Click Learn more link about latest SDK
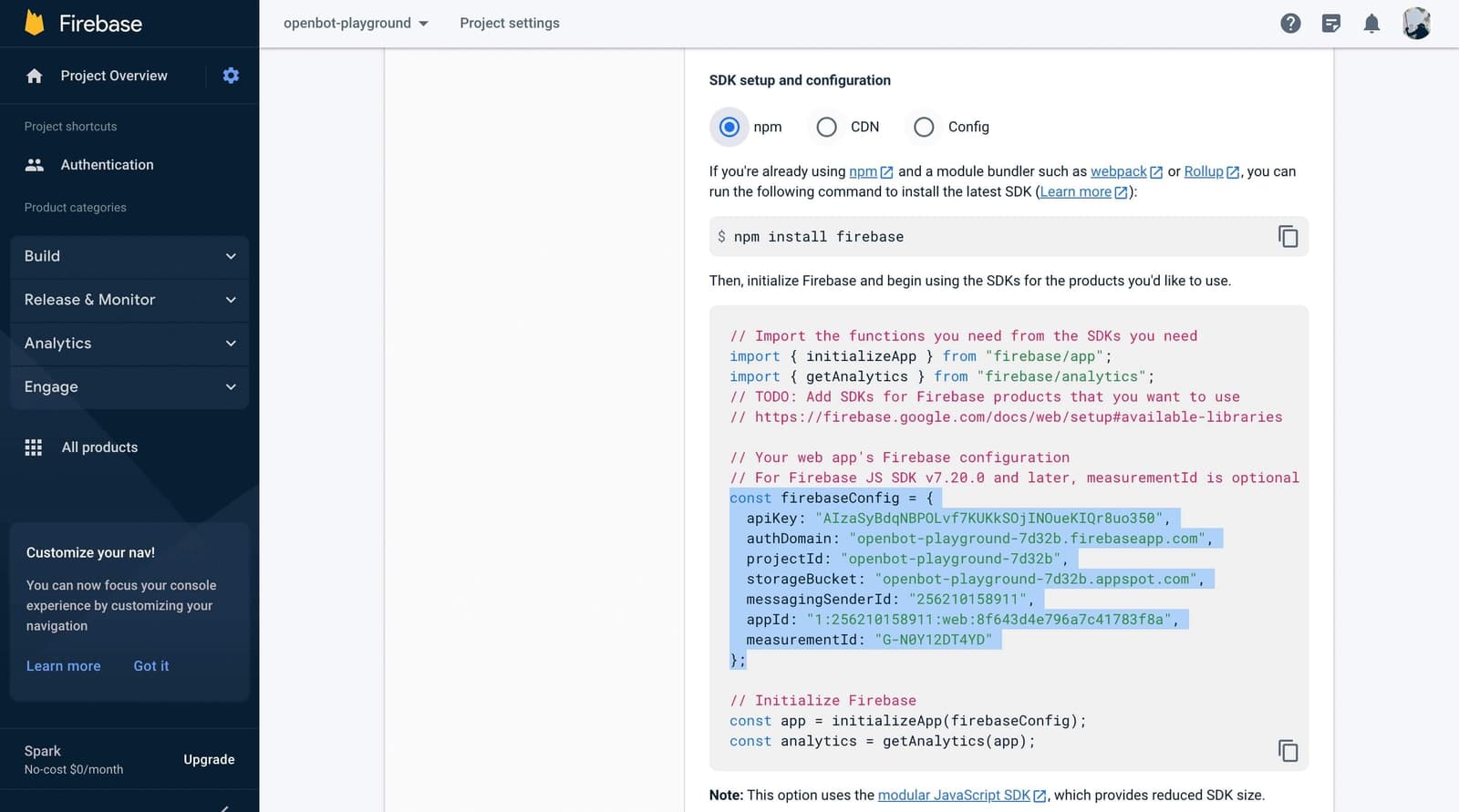The height and width of the screenshot is (812, 1459). pos(1075,192)
